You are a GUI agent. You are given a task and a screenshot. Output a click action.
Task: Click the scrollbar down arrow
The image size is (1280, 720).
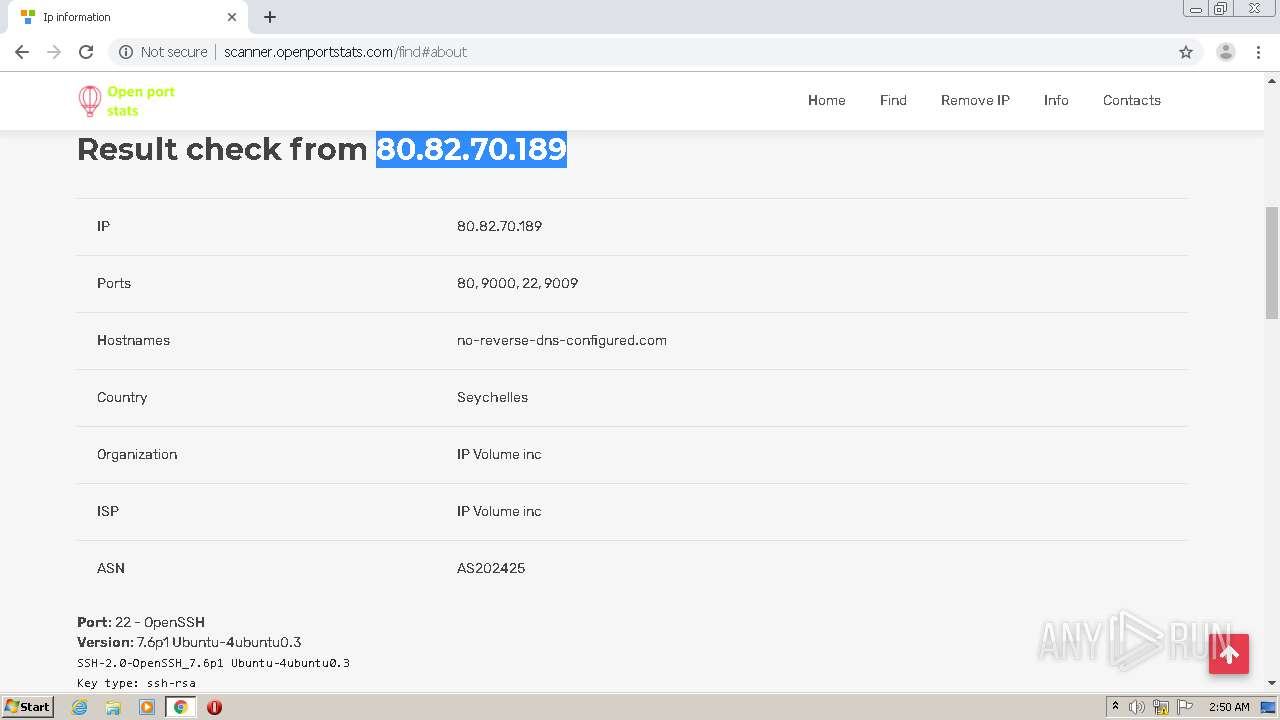(1272, 683)
